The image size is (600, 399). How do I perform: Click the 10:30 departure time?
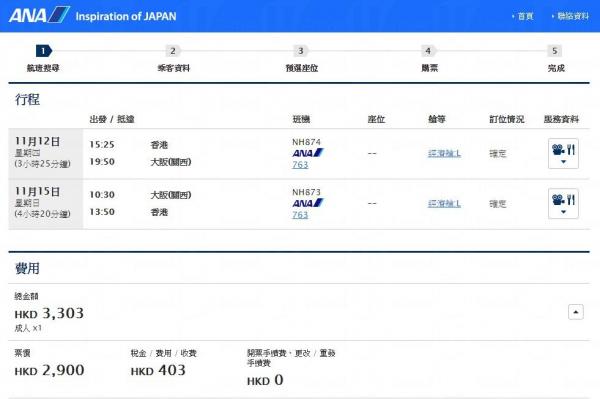(x=102, y=195)
